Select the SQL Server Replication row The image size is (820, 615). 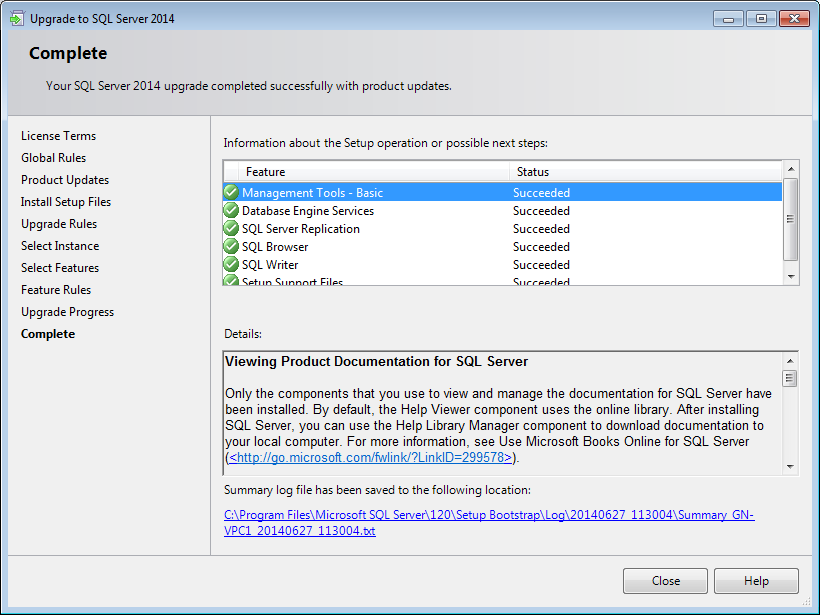coord(503,229)
